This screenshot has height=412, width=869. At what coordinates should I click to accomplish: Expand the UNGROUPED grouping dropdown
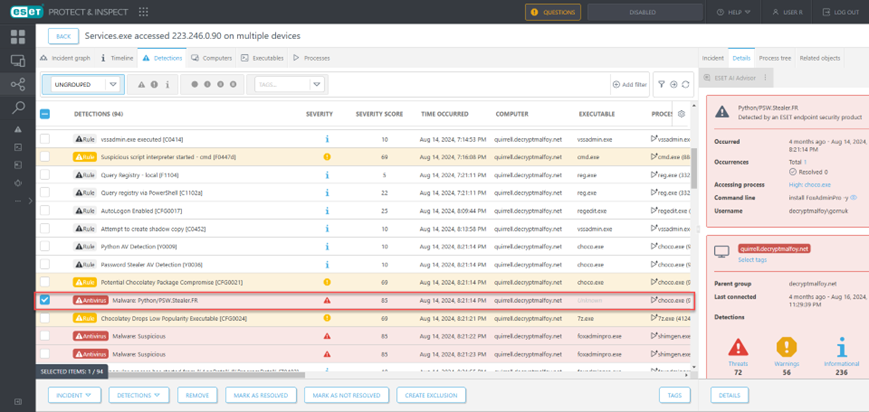113,85
